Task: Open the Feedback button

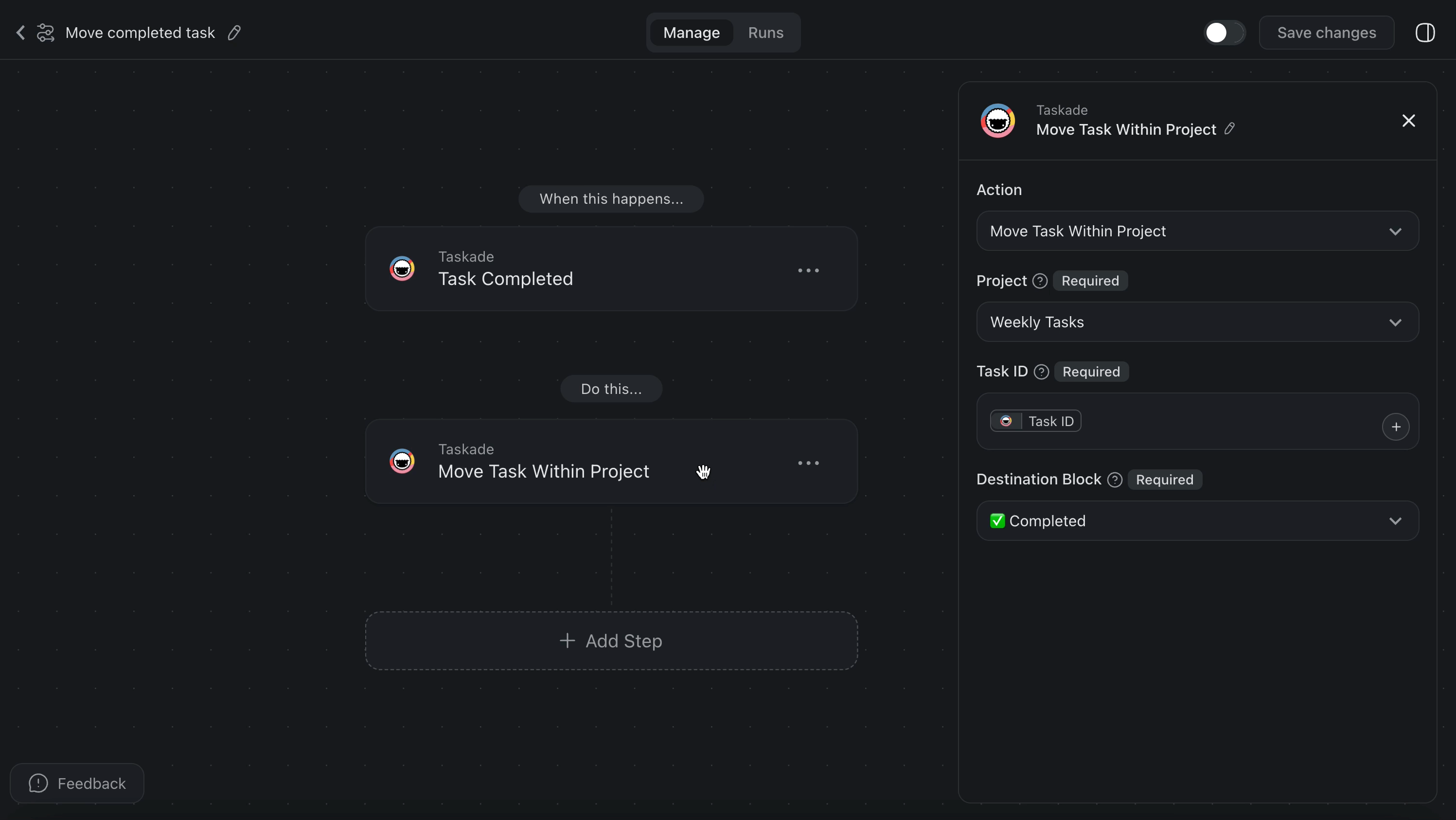Action: point(77,783)
